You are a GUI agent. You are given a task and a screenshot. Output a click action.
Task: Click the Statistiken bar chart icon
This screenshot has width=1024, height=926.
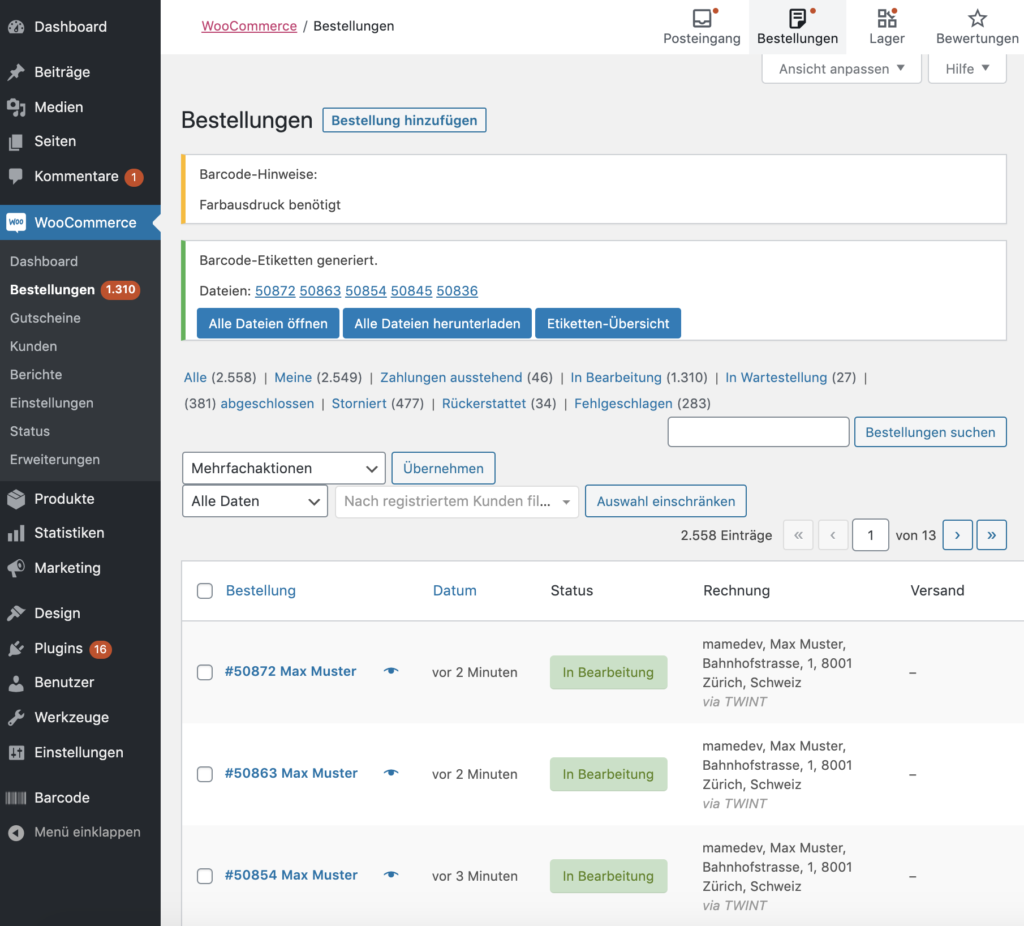[16, 533]
